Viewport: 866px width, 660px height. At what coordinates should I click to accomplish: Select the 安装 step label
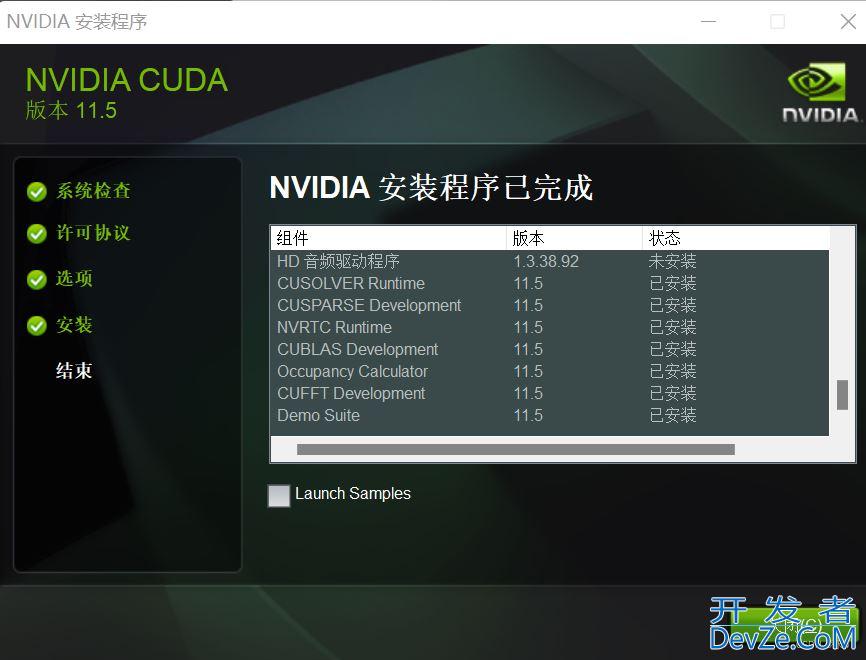click(74, 325)
